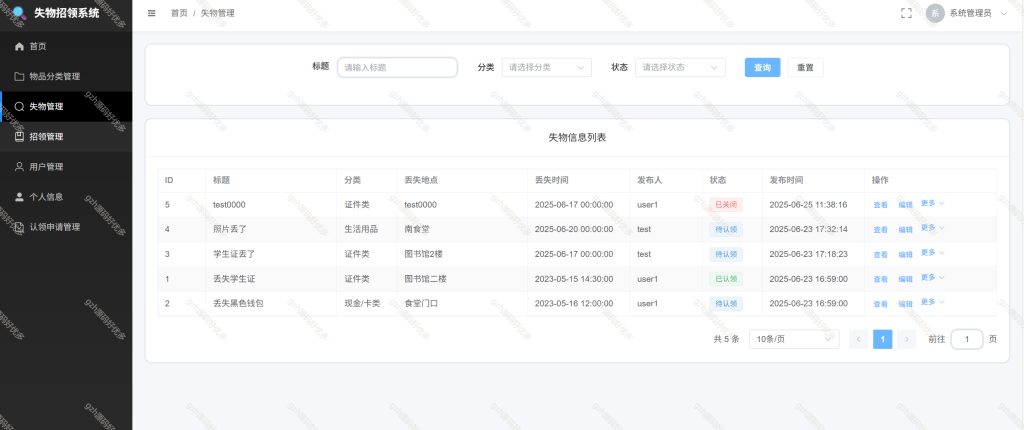The image size is (1024, 430).
Task: Click 查看 for the 丢失黑色钱包 row
Action: click(880, 304)
